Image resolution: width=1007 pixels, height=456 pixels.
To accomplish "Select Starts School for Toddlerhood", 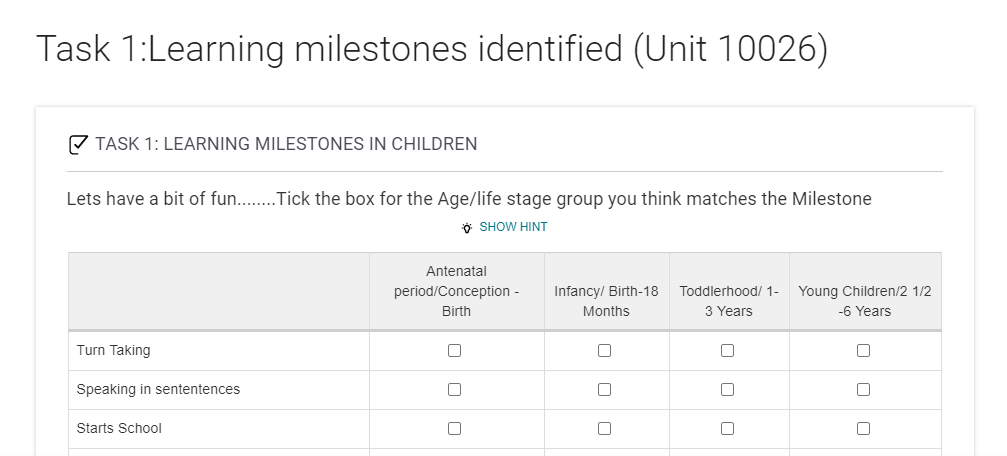I will (x=728, y=429).
